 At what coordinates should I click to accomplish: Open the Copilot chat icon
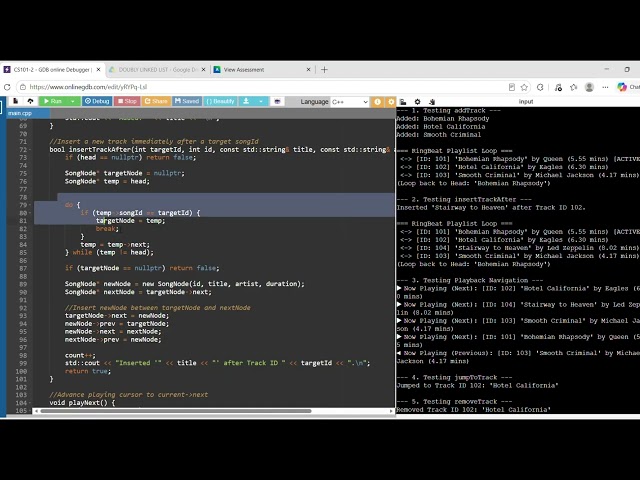pos(622,87)
